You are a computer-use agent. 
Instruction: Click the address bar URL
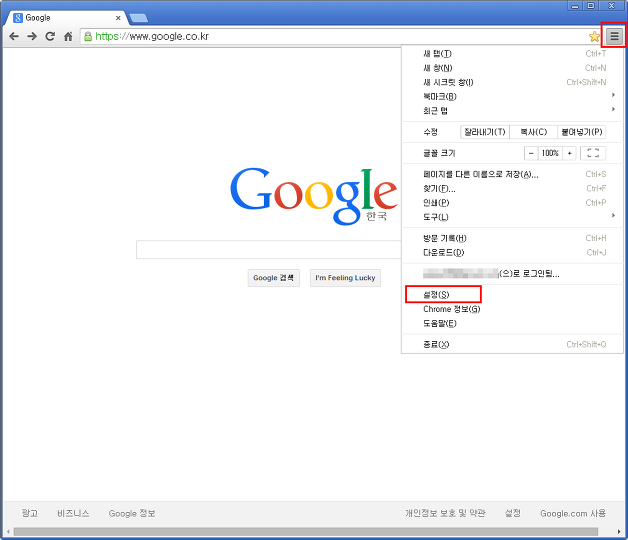pyautogui.click(x=152, y=36)
